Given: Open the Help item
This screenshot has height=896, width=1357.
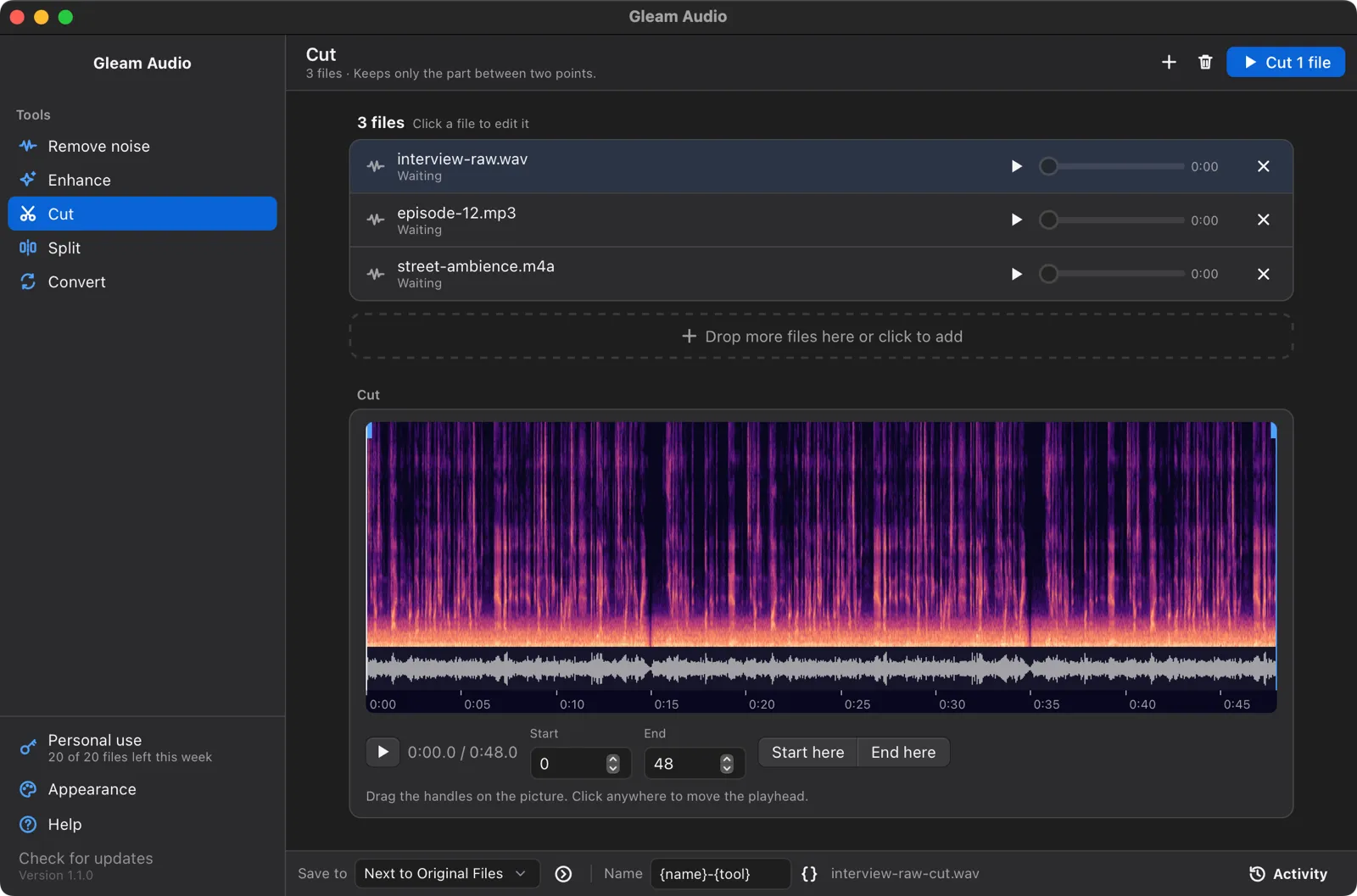Looking at the screenshot, I should pos(142,824).
